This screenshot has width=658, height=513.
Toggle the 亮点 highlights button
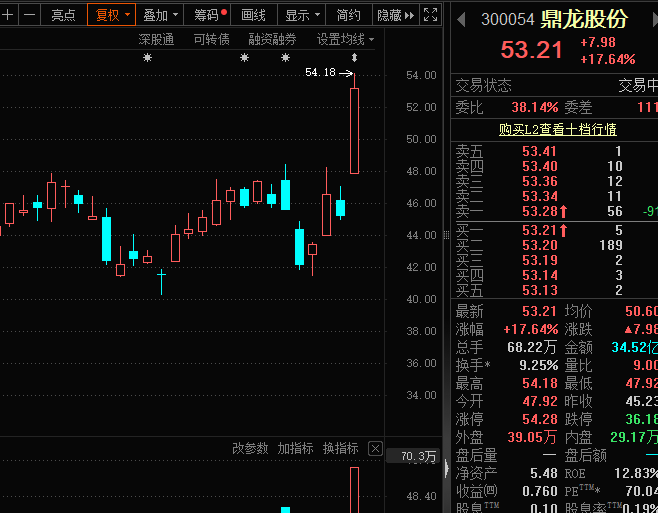[63, 15]
